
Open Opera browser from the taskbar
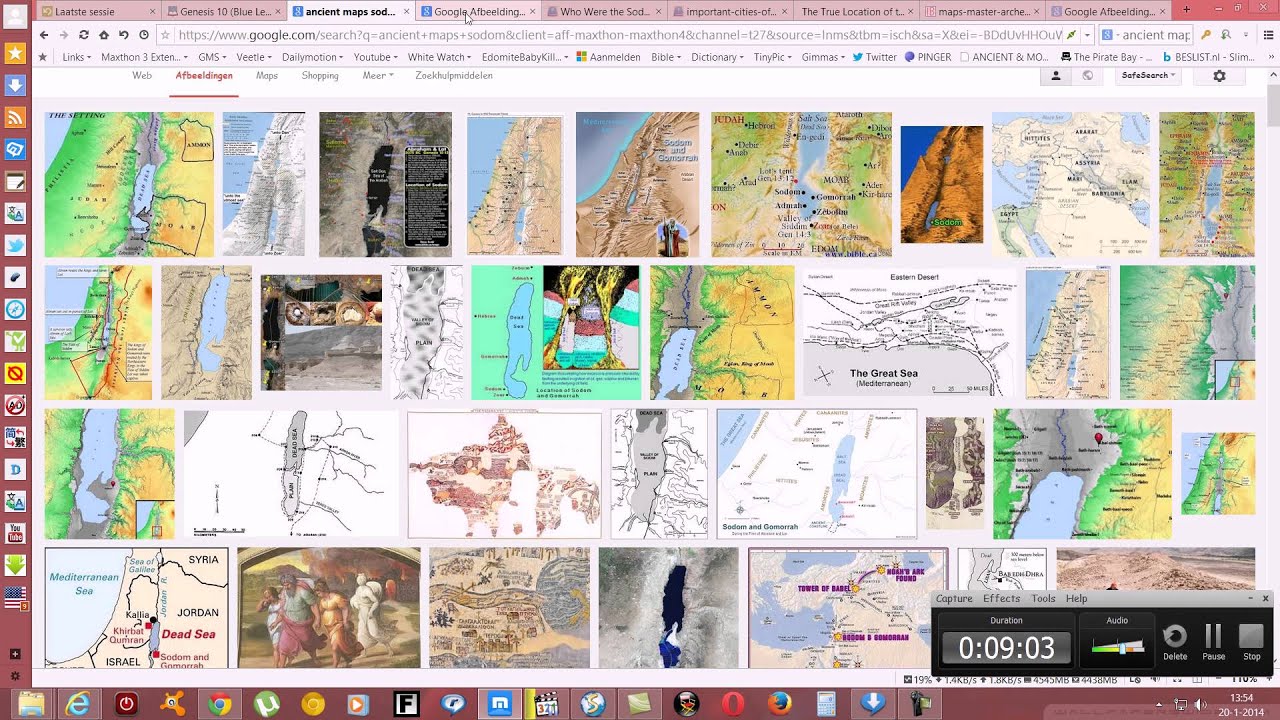[732, 704]
